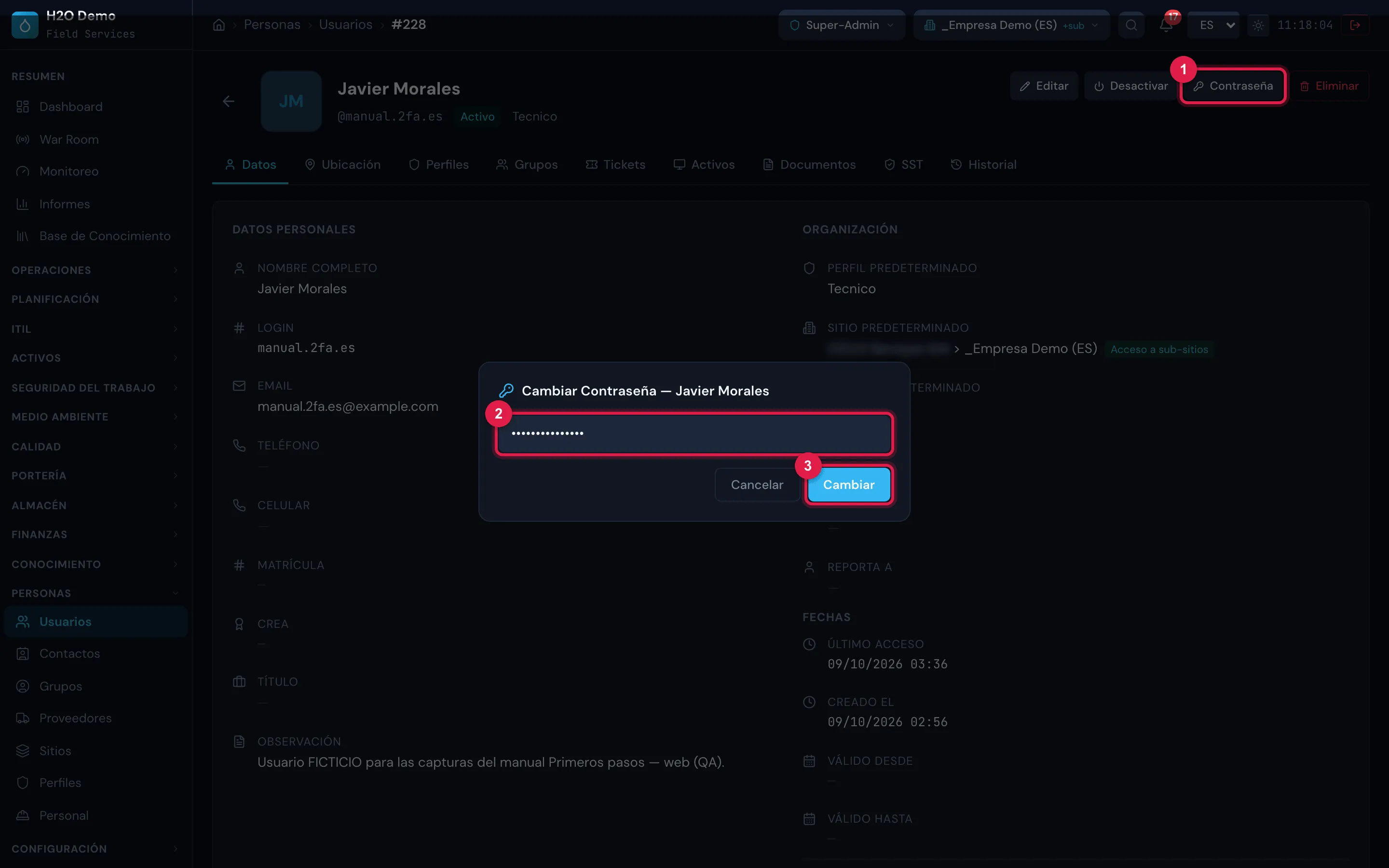Viewport: 1389px width, 868px height.
Task: Open the search icon in top bar
Action: 1131,25
